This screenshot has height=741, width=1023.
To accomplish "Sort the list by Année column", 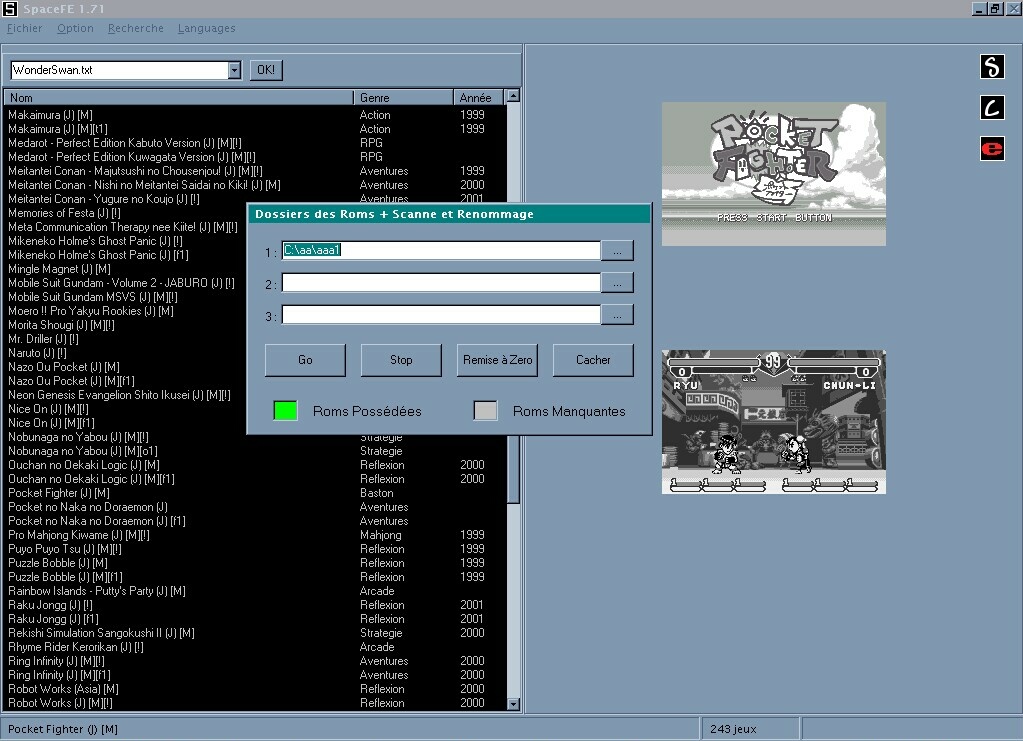I will point(478,97).
